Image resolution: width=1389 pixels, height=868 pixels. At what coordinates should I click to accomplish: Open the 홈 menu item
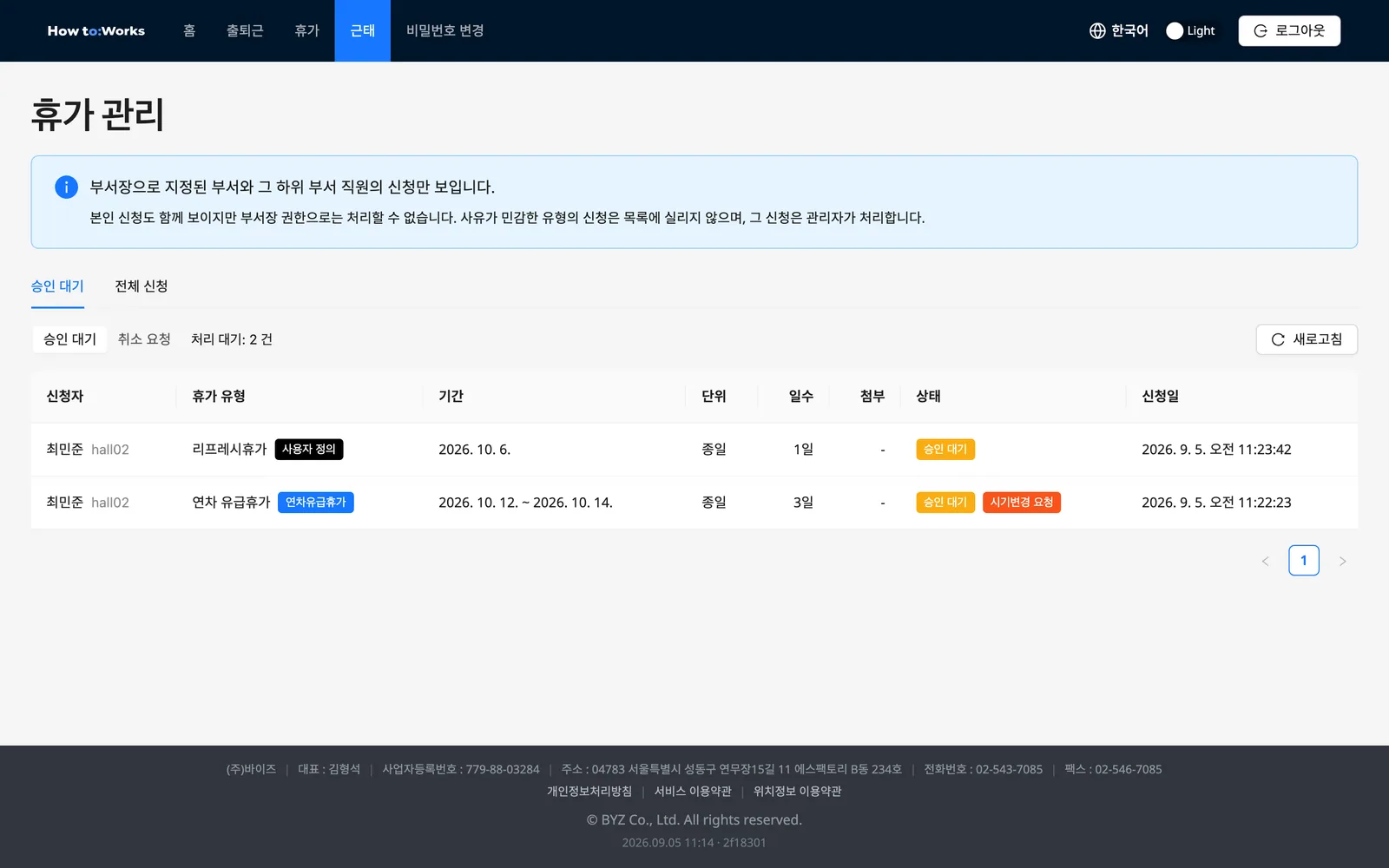(x=189, y=30)
